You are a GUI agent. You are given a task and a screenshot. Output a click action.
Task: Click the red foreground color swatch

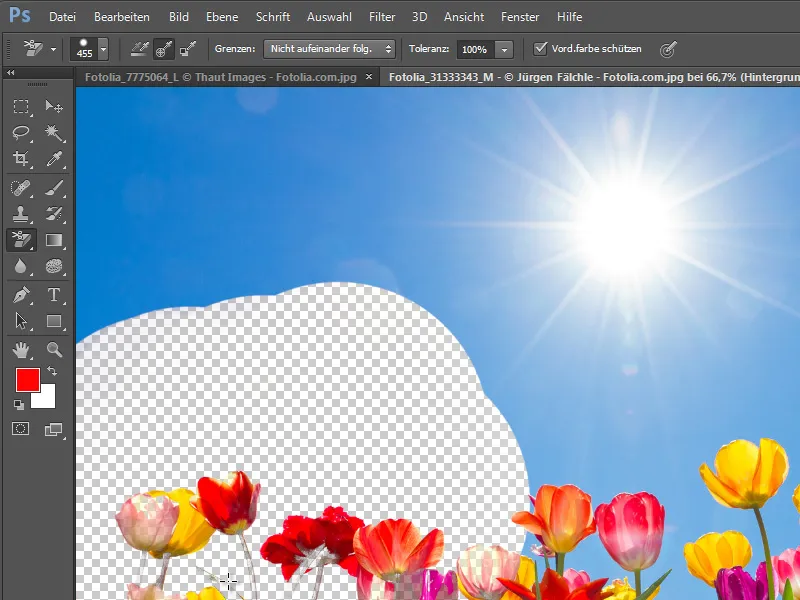[27, 380]
